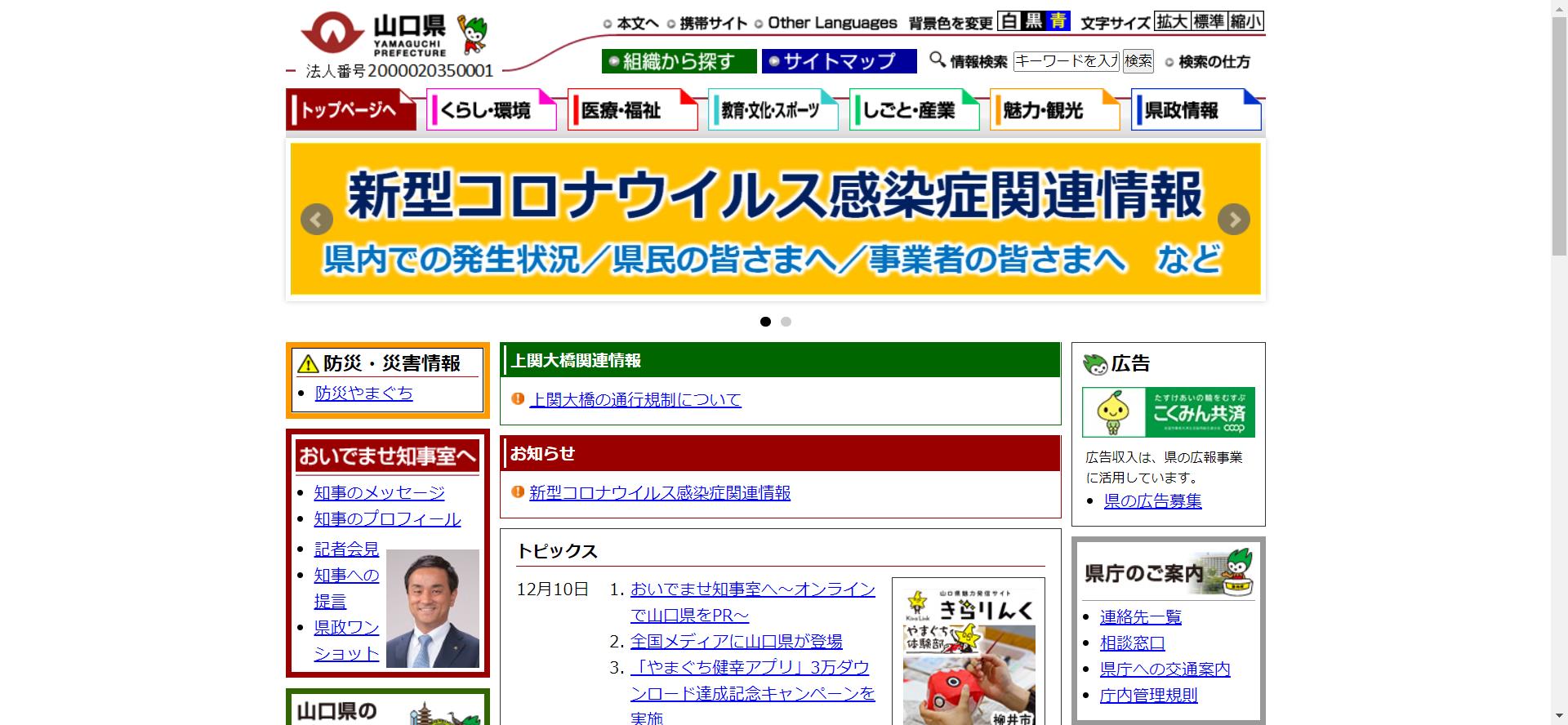This screenshot has width=1568, height=725.
Task: Switch background color to blue (青)
Action: [1058, 22]
